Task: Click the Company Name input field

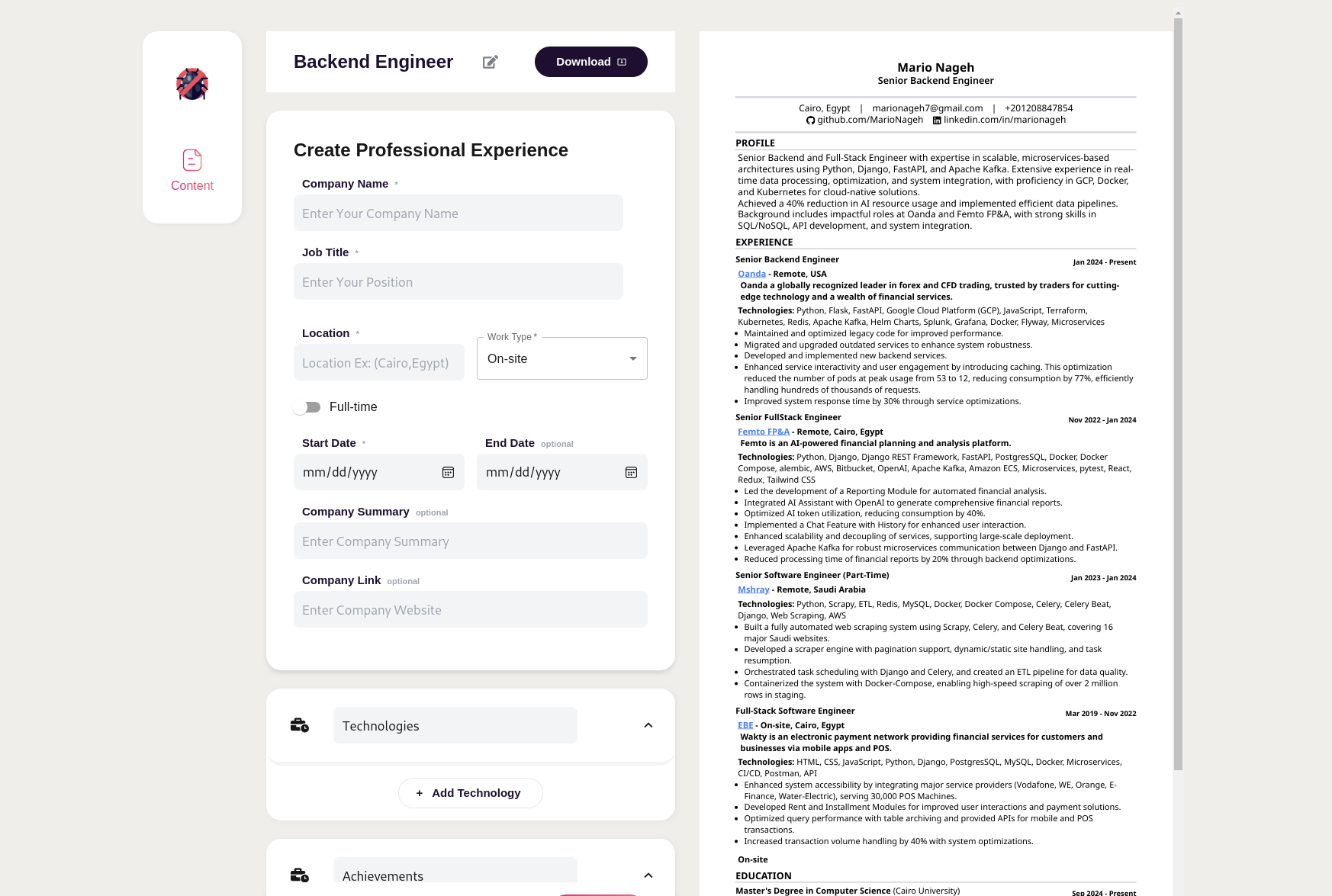Action: pos(458,213)
